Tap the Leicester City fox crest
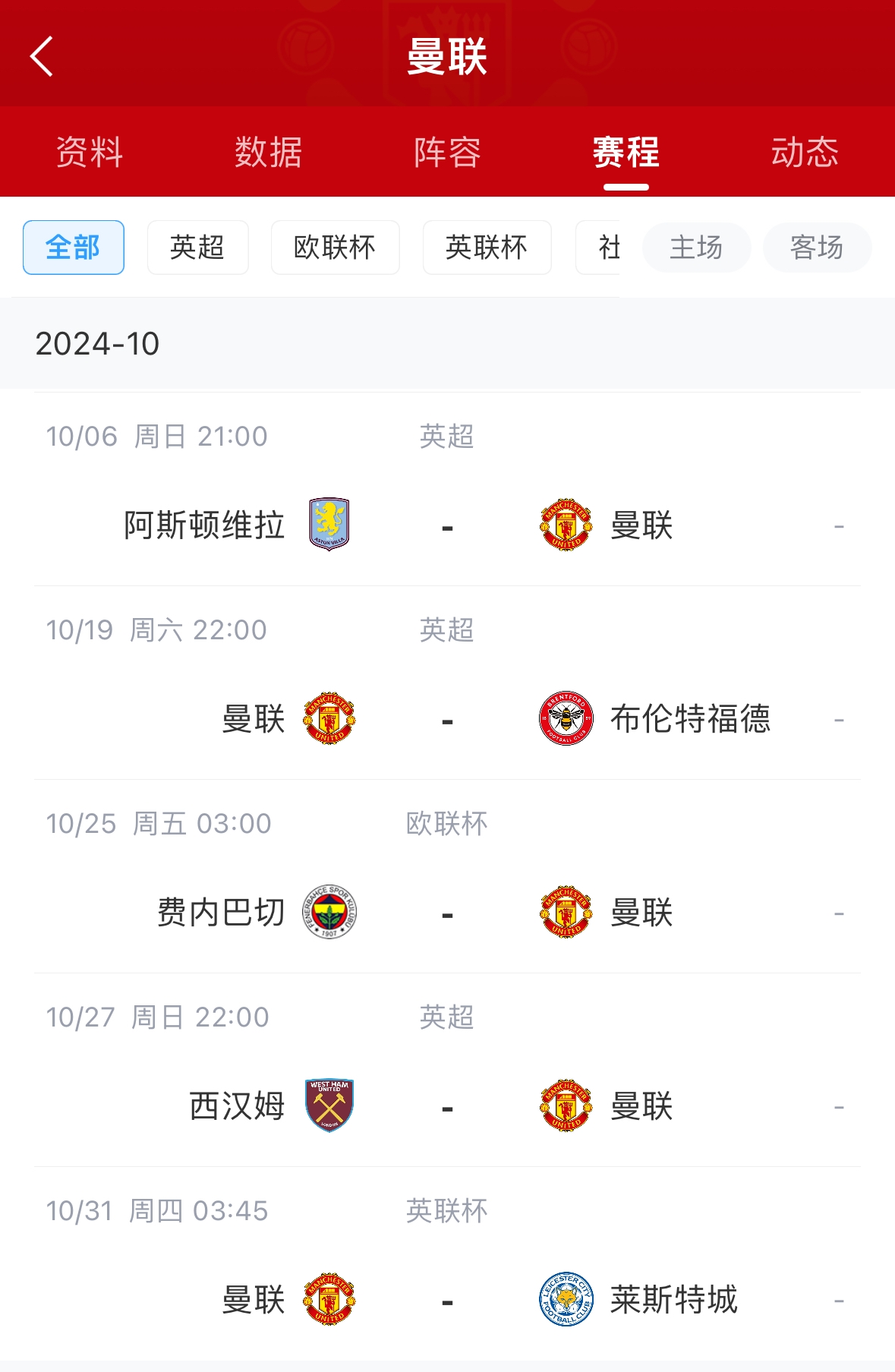Image resolution: width=895 pixels, height=1372 pixels. (566, 1299)
